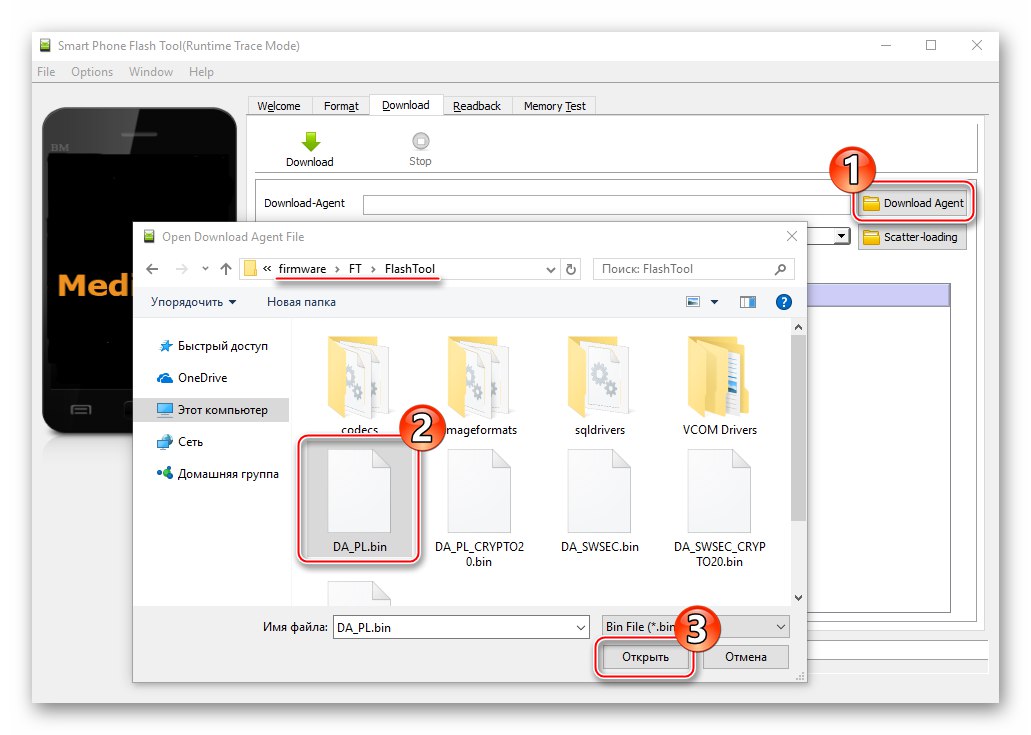The height and width of the screenshot is (735, 1031).
Task: Click the Stop icon in toolbar
Action: (x=420, y=141)
